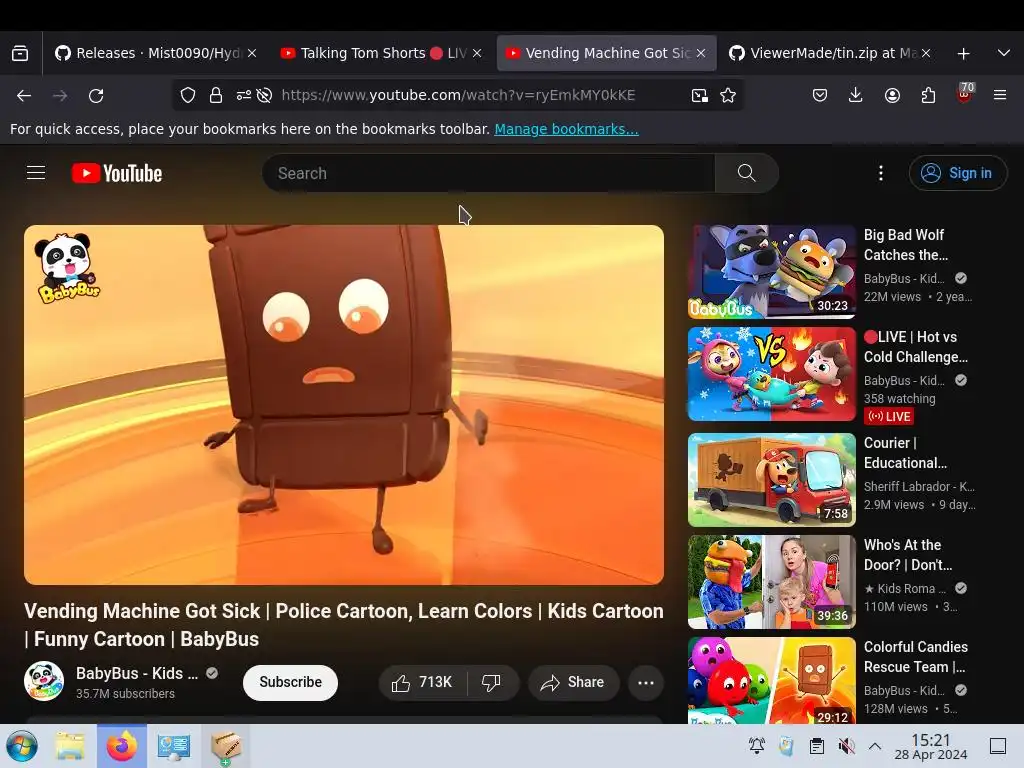Open the YouTube guide hamburger menu
This screenshot has width=1024, height=768.
(x=36, y=172)
